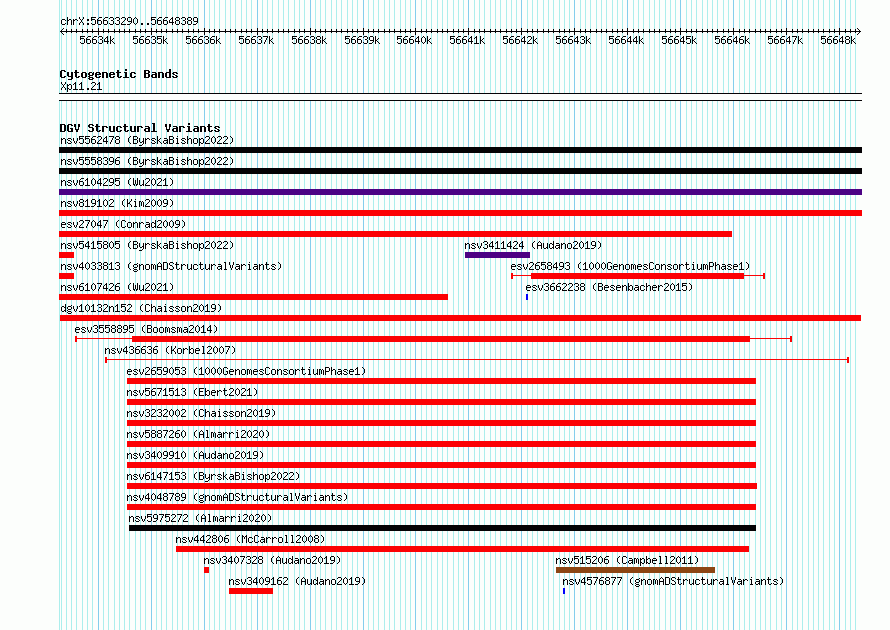Open nsv515206 (Campbell2011) label
The image size is (890, 630).
tap(627, 560)
